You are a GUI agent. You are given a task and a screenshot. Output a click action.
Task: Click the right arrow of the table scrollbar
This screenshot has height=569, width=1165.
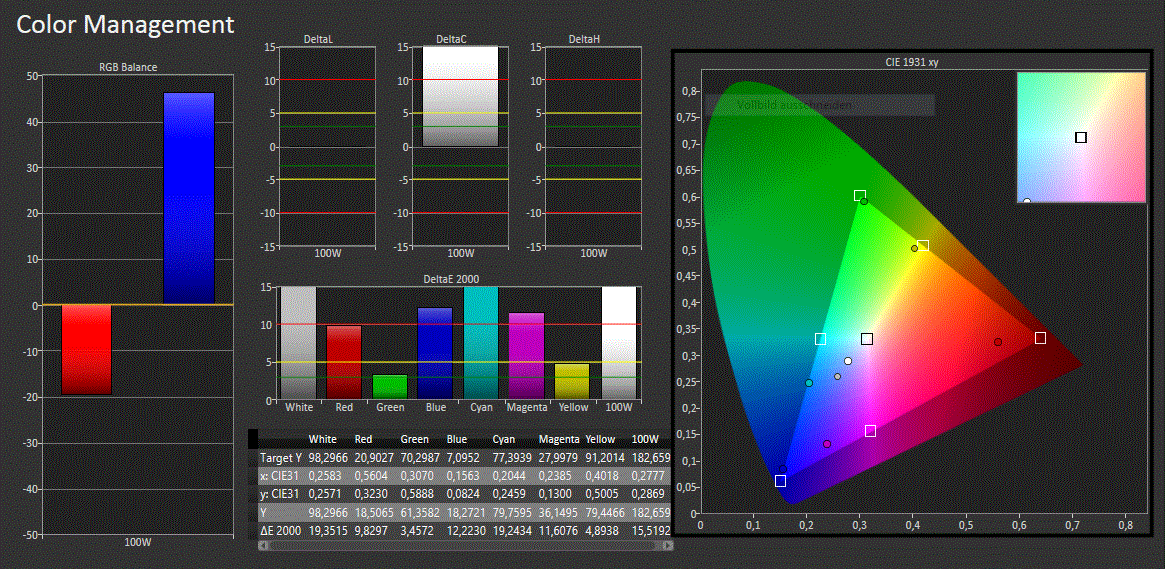pyautogui.click(x=669, y=545)
